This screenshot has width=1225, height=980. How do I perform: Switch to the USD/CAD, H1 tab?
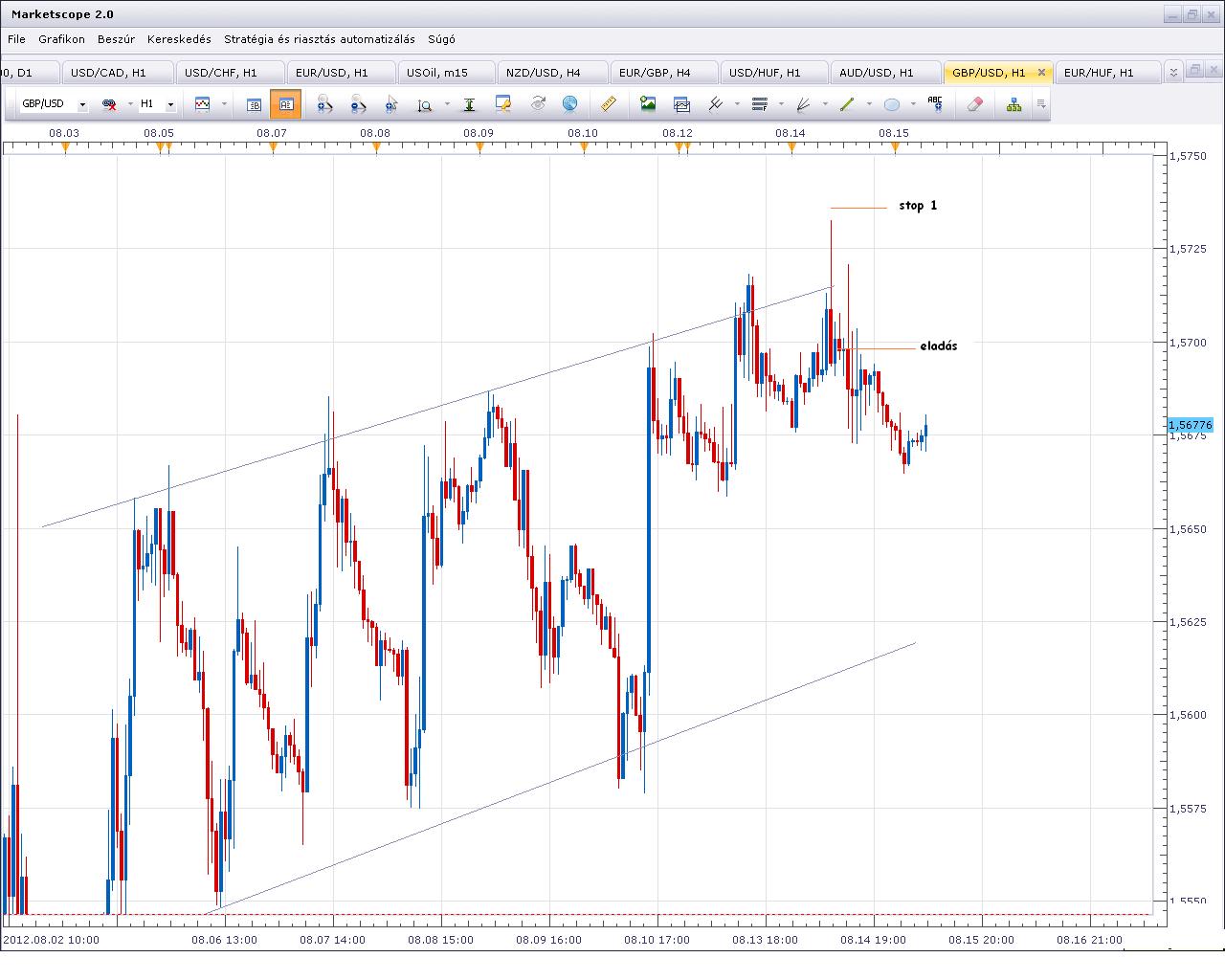[x=118, y=73]
